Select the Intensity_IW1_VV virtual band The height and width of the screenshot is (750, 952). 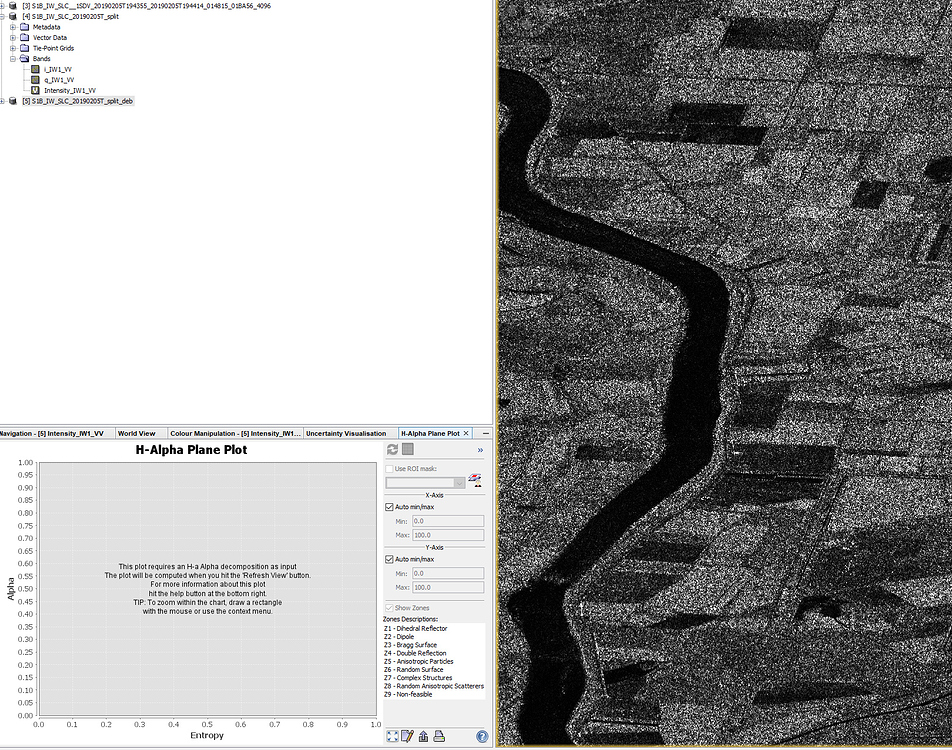[x=69, y=90]
